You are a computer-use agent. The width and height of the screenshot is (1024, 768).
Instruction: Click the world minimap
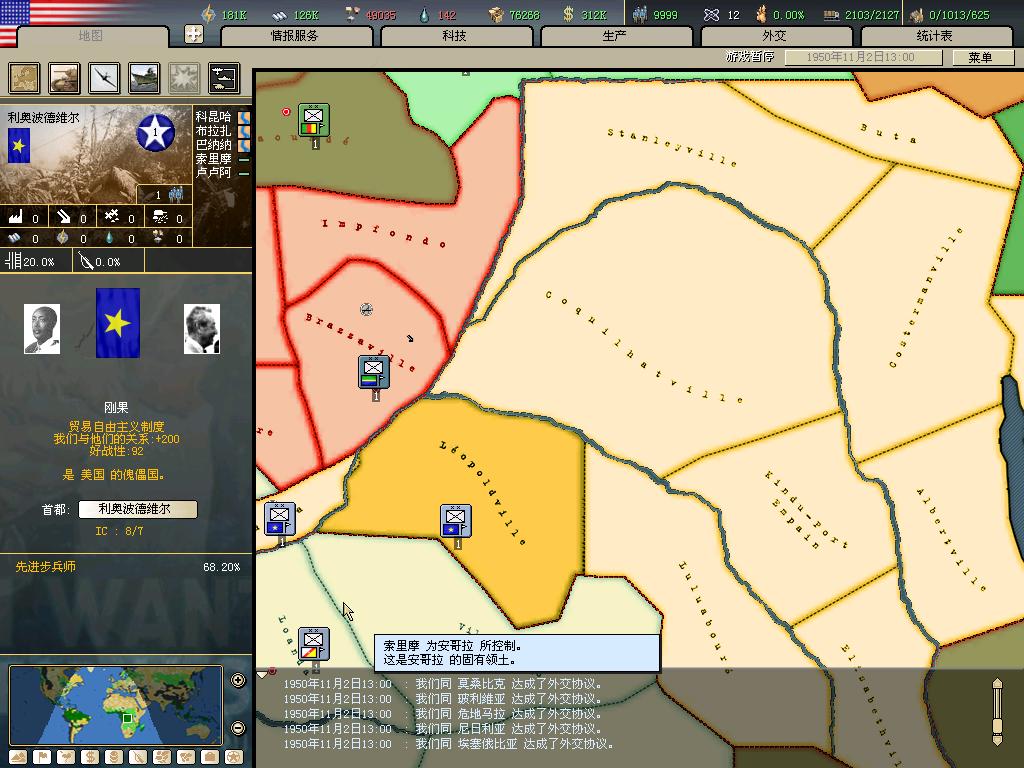pyautogui.click(x=116, y=705)
